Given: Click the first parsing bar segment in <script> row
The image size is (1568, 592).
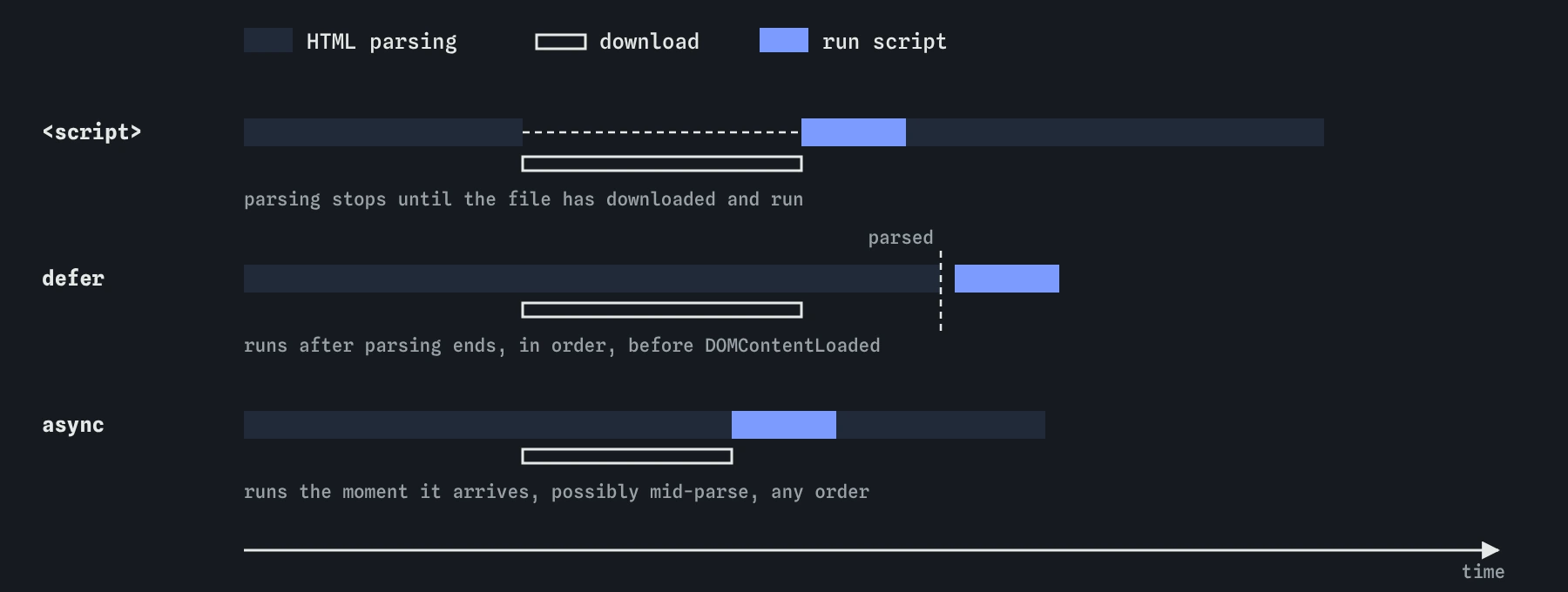Looking at the screenshot, I should click(383, 132).
